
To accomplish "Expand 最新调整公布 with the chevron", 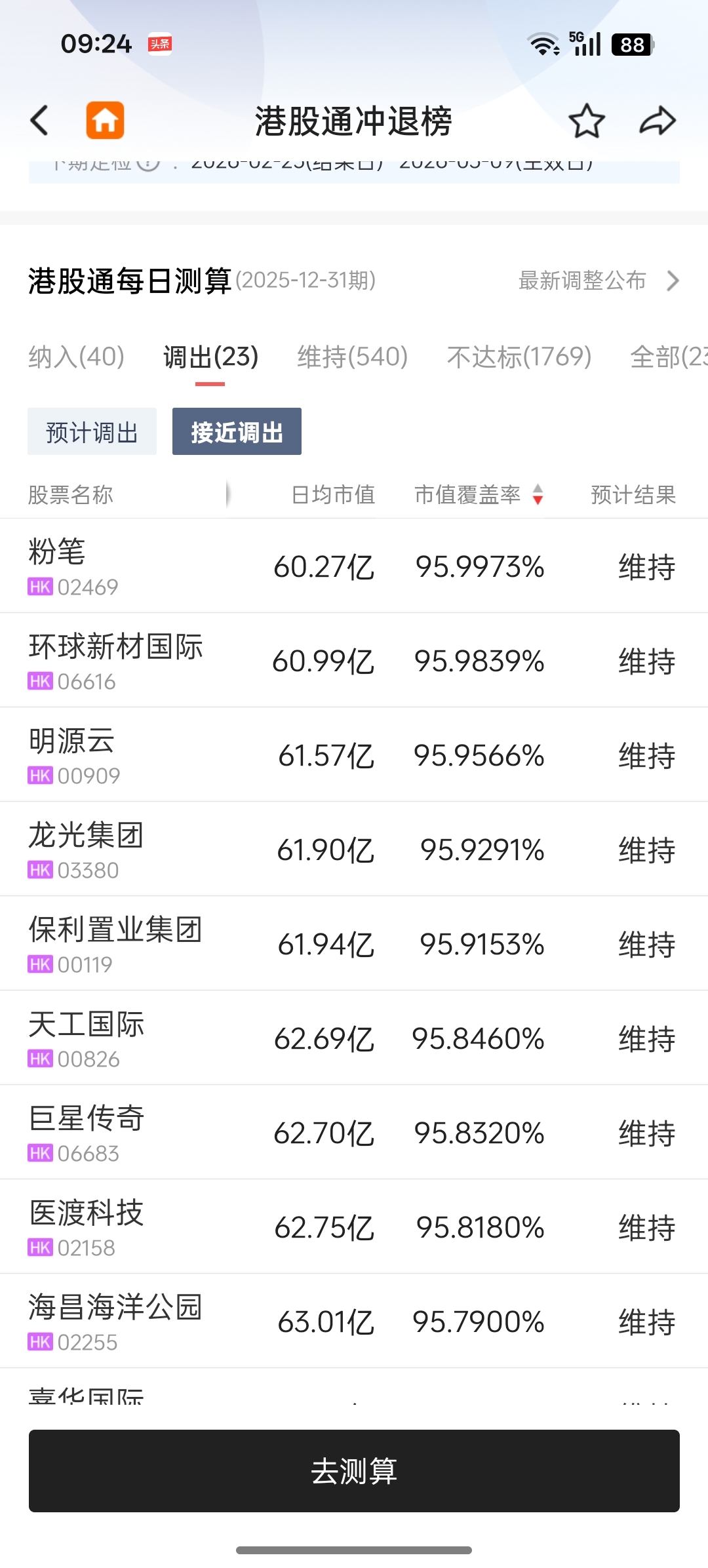I will (x=673, y=281).
